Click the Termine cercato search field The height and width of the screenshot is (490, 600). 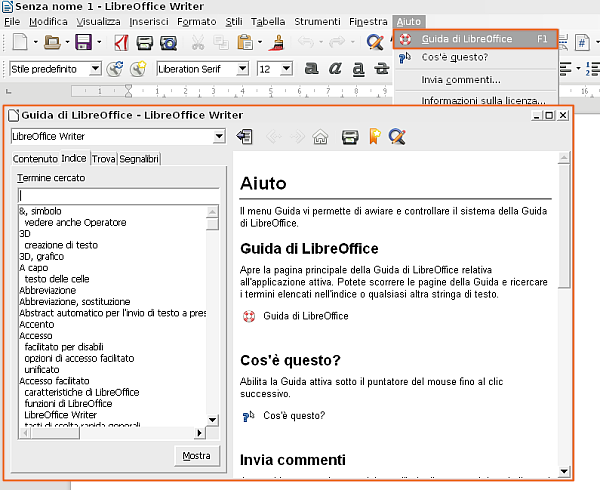[119, 195]
